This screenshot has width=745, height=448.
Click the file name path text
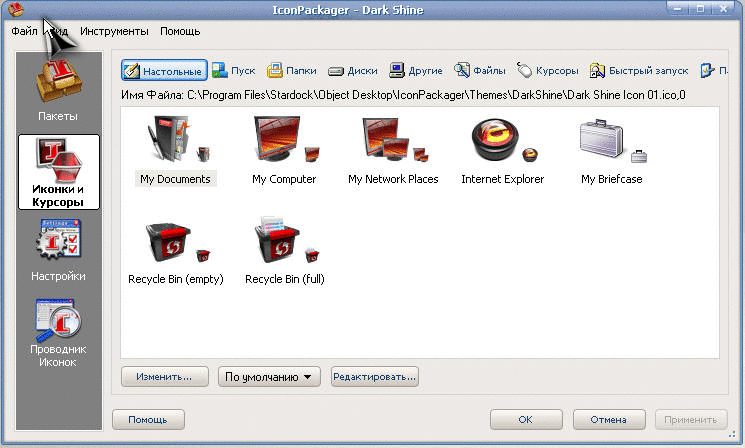403,95
